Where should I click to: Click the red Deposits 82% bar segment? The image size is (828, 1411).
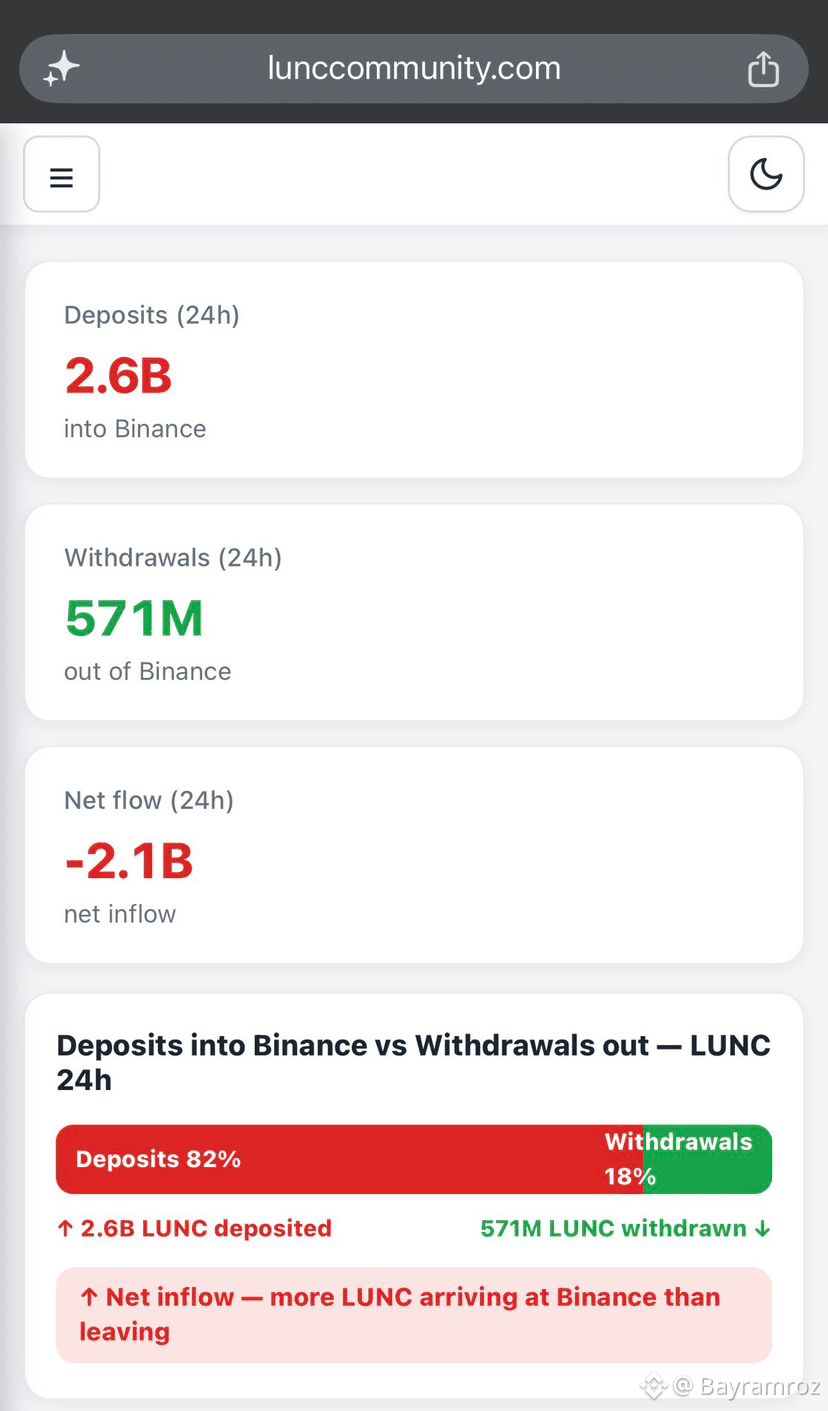click(350, 1160)
